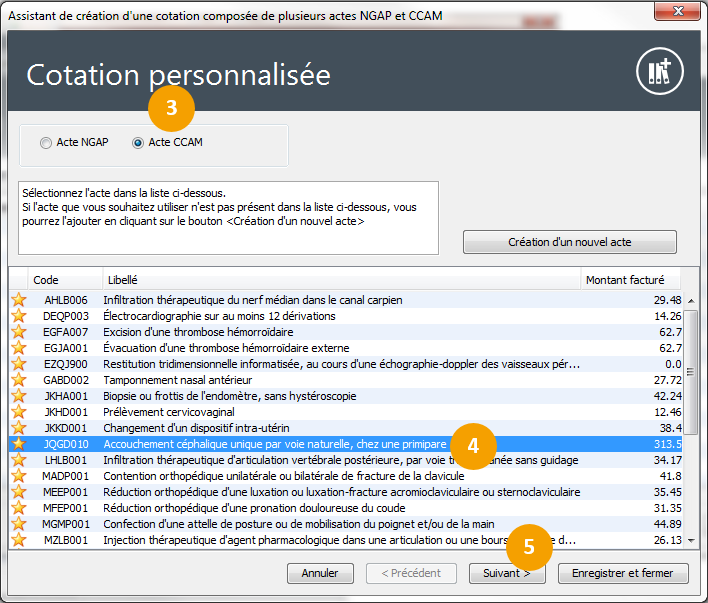The height and width of the screenshot is (603, 708).
Task: Click Enregistrer et fermer button
Action: [x=623, y=574]
